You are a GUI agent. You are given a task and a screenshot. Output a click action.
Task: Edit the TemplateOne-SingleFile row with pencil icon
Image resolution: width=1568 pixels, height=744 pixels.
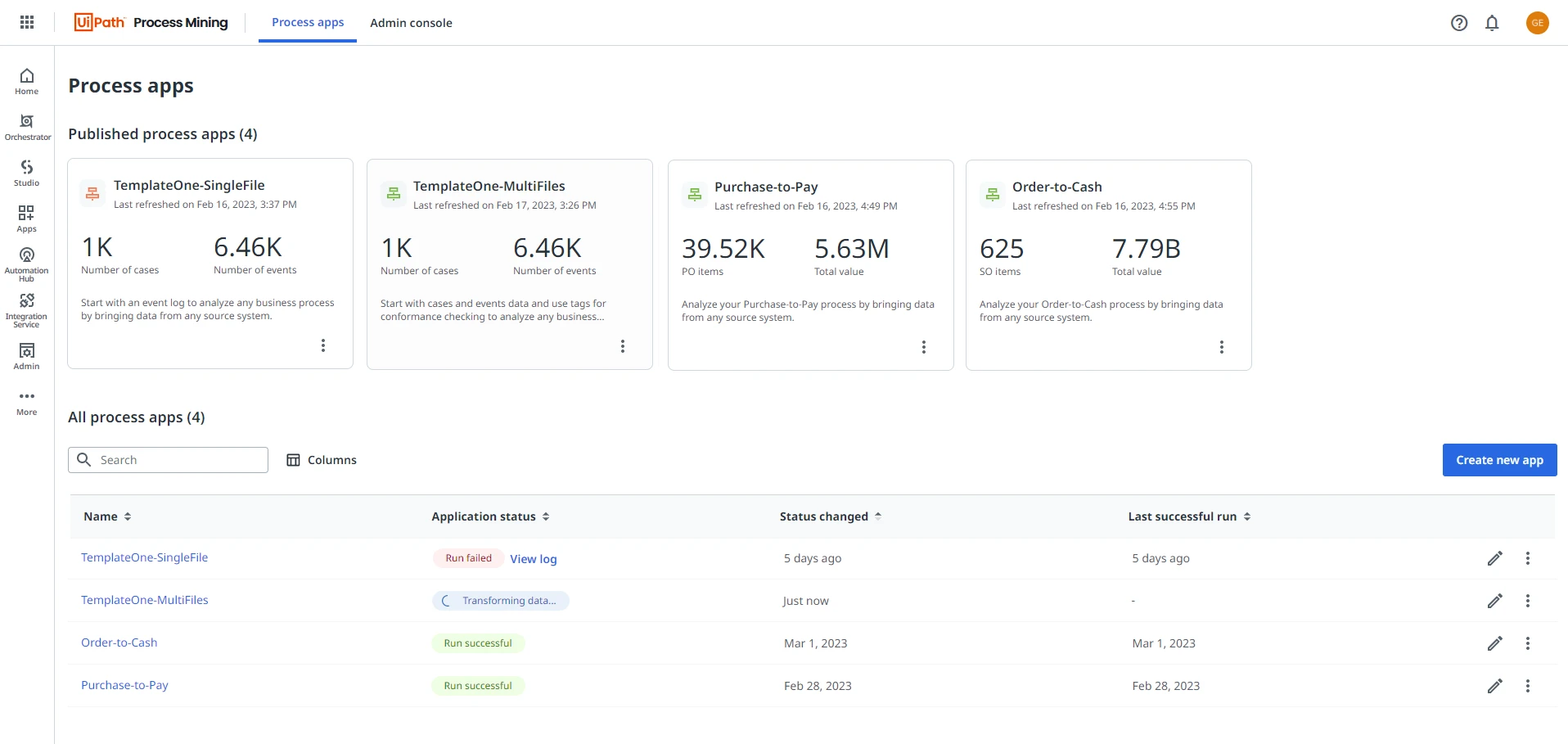[x=1495, y=558]
